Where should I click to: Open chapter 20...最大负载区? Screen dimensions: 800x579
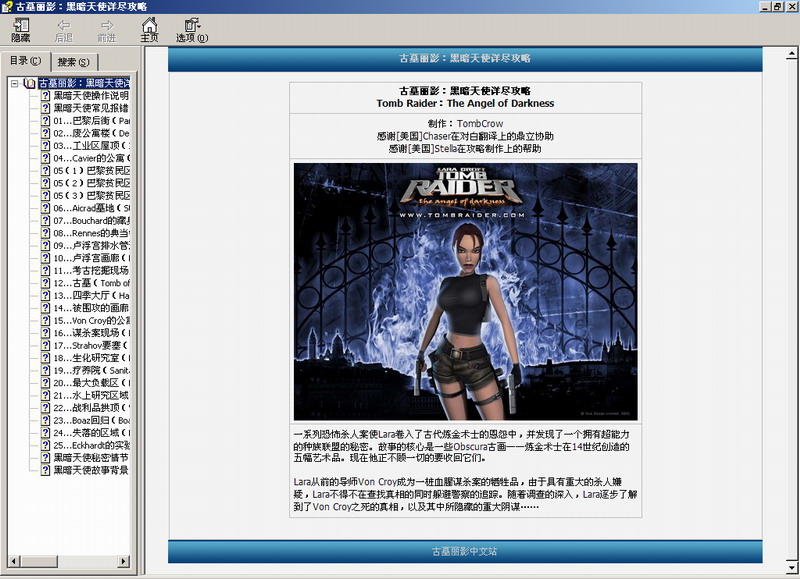[x=91, y=383]
